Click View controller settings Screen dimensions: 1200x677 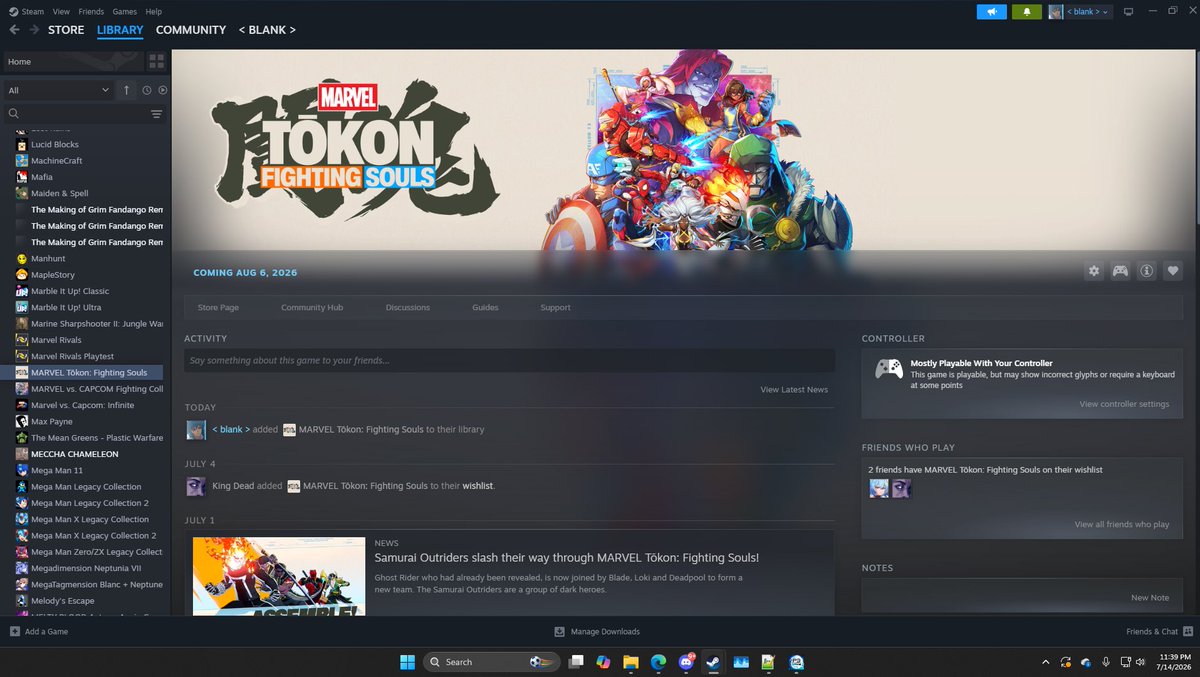[1124, 404]
